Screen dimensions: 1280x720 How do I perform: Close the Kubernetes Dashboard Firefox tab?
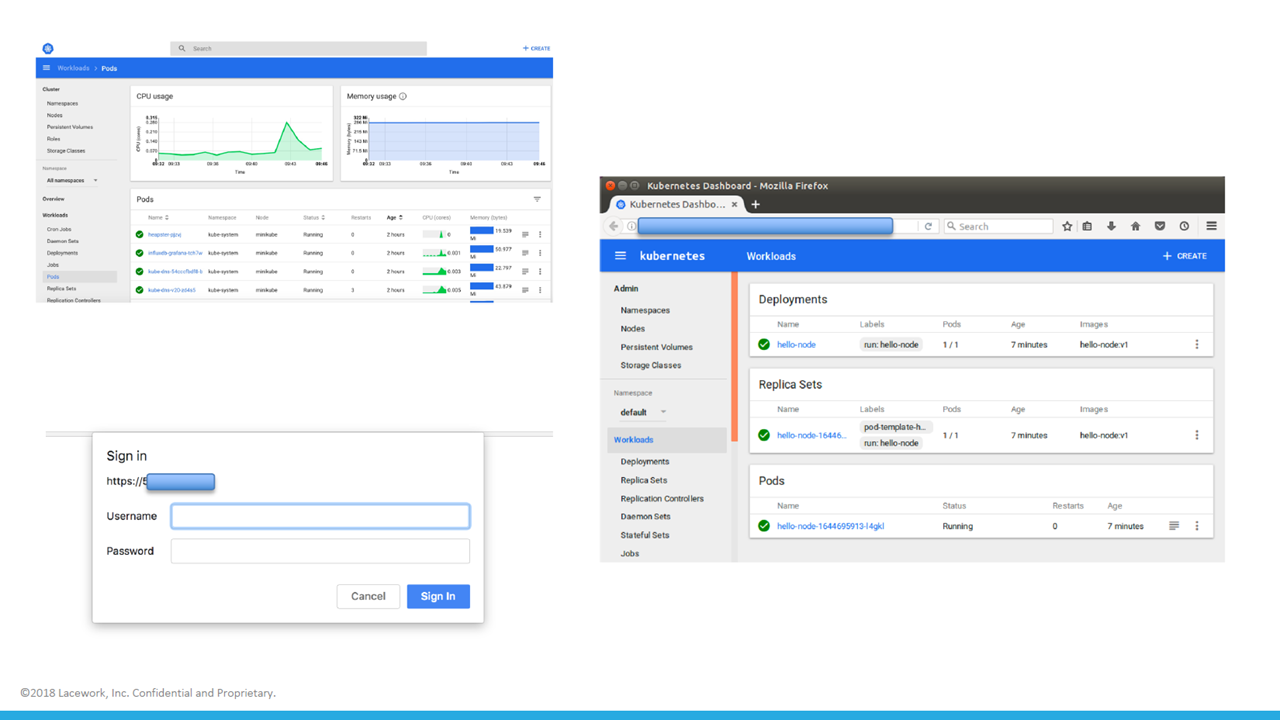[735, 204]
